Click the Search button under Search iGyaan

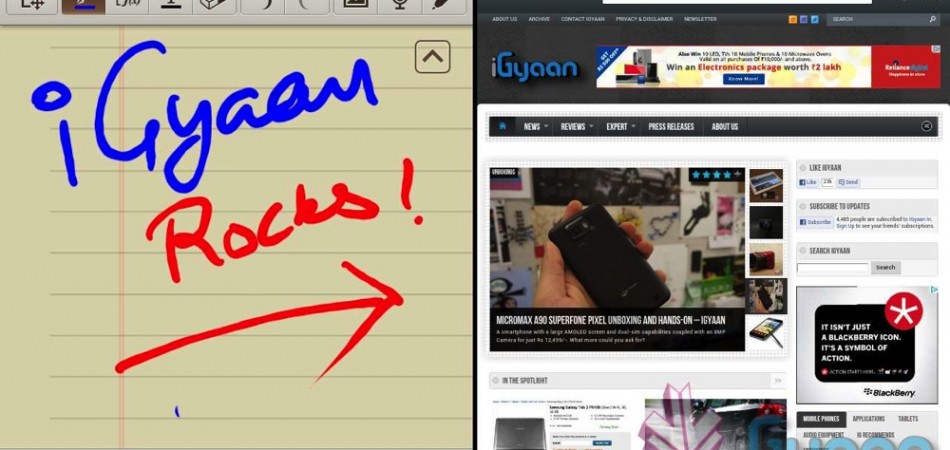point(885,268)
